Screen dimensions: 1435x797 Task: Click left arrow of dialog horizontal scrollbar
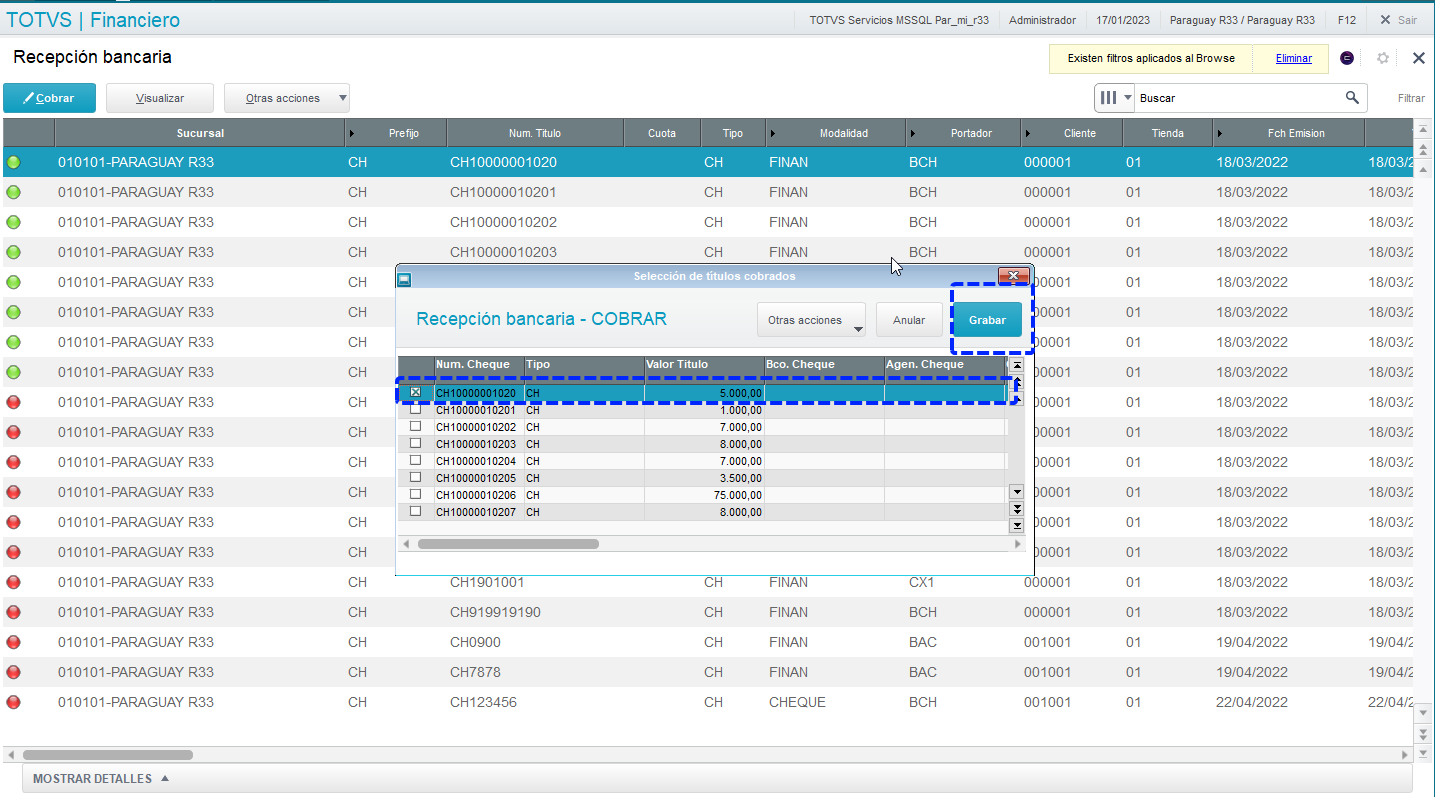point(406,544)
